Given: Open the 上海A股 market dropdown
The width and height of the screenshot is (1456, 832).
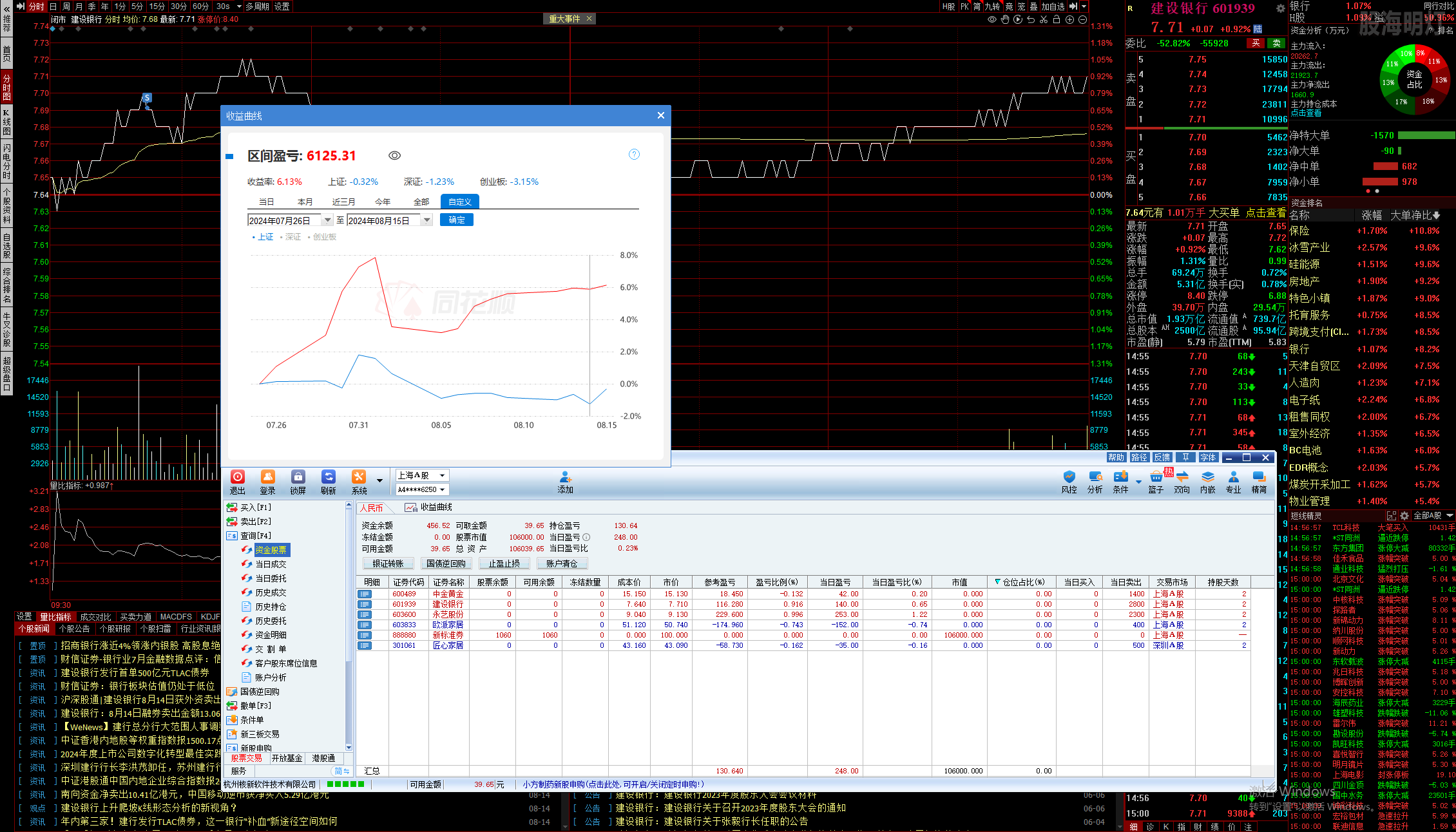Looking at the screenshot, I should point(422,475).
